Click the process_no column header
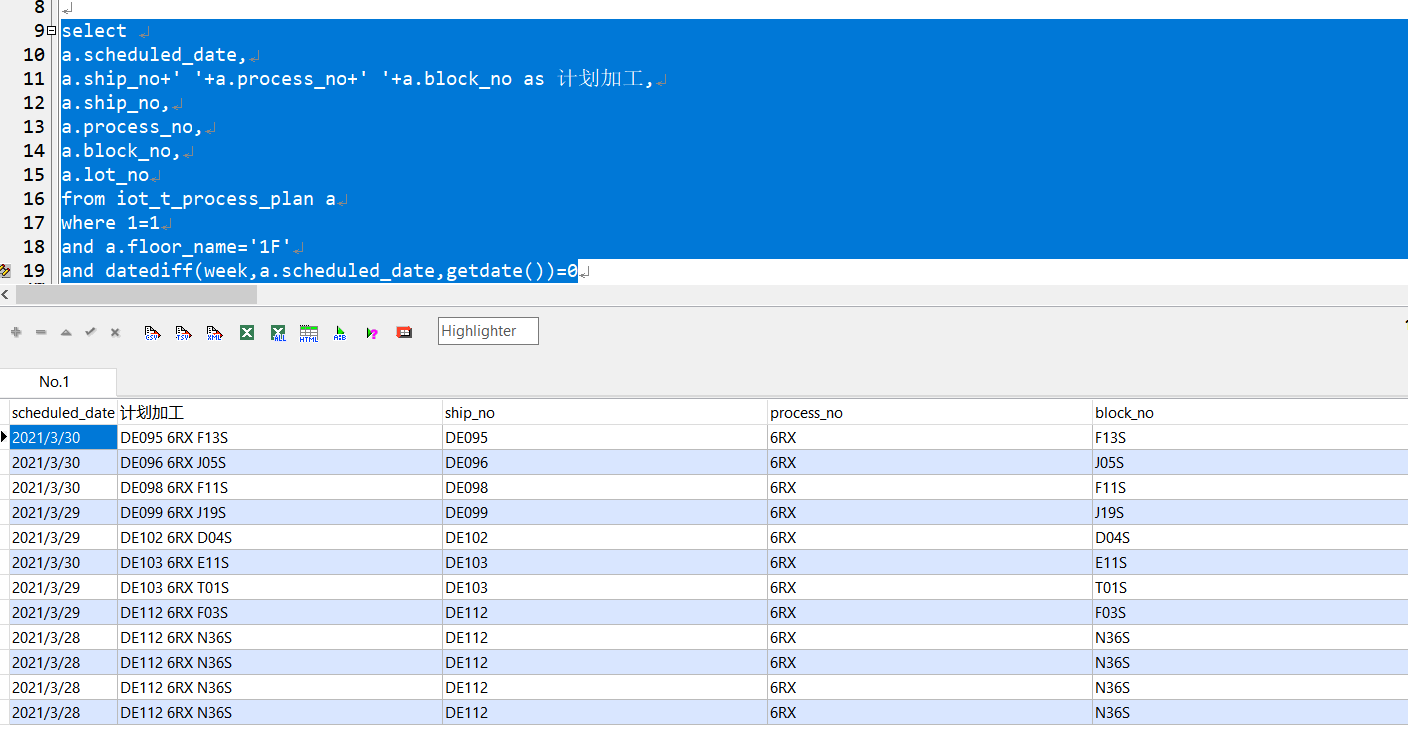 (930, 412)
